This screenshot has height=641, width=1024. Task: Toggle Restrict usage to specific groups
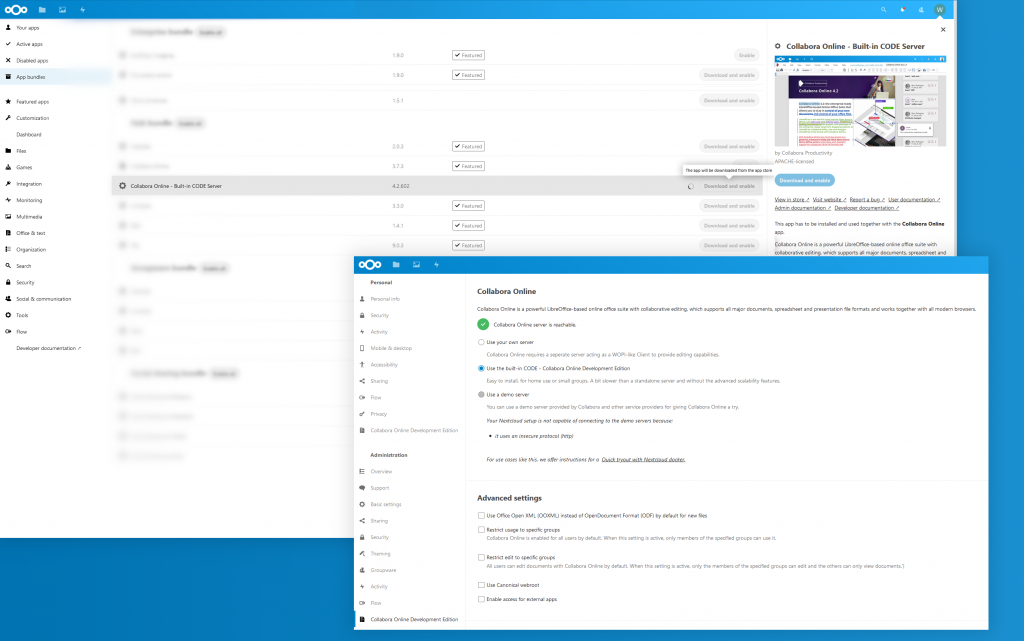[481, 530]
